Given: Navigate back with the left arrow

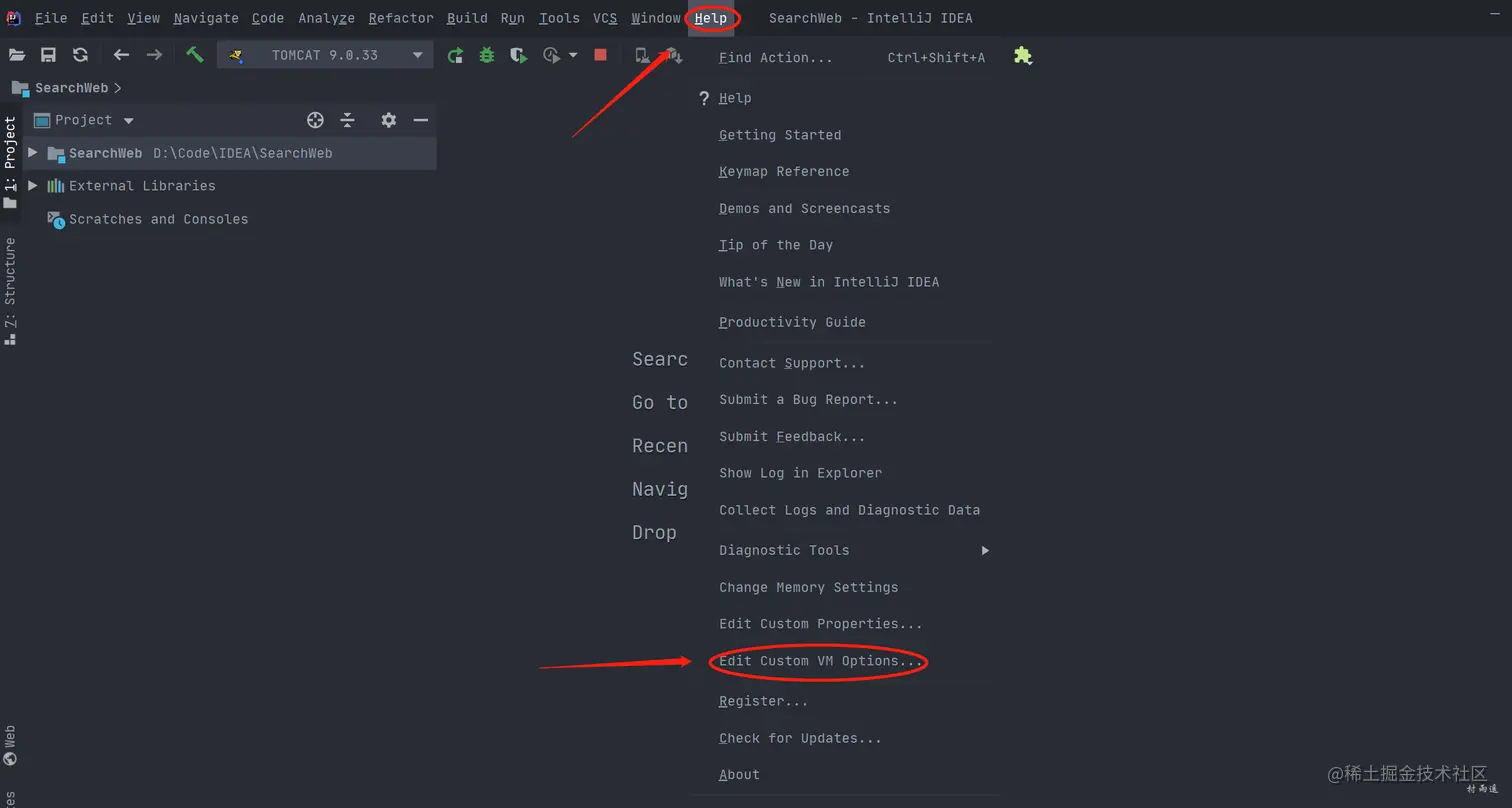Looking at the screenshot, I should click(x=121, y=55).
